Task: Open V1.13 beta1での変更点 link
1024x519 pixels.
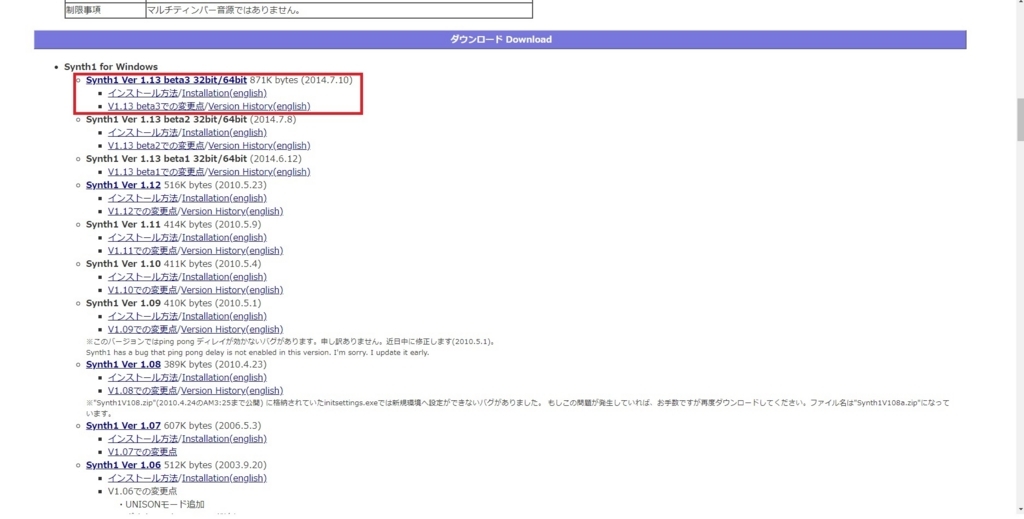Action: click(x=156, y=172)
